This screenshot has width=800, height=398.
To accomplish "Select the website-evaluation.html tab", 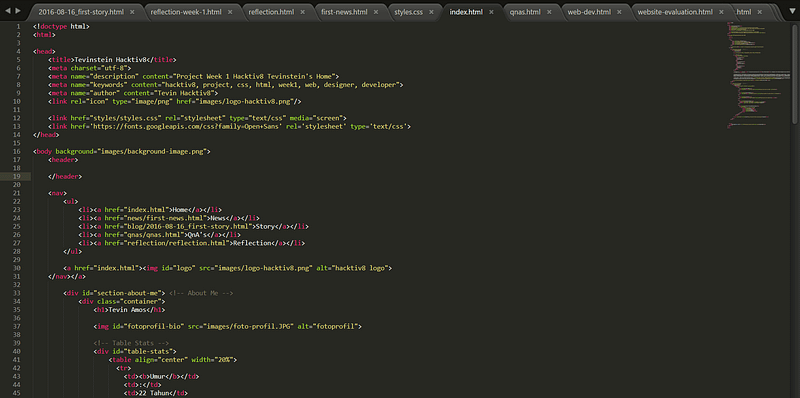I will (674, 12).
